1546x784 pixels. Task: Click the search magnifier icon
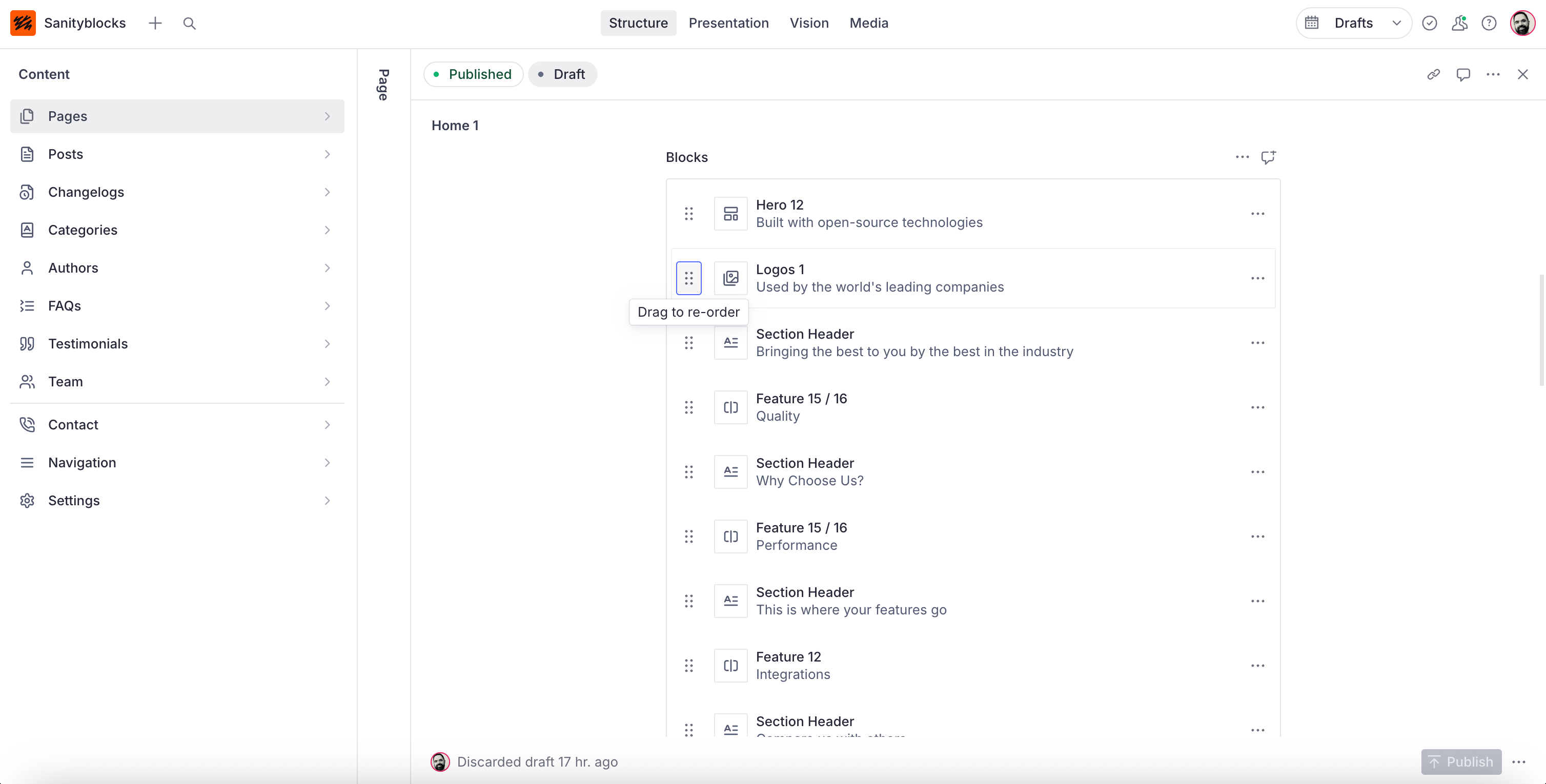(x=189, y=24)
